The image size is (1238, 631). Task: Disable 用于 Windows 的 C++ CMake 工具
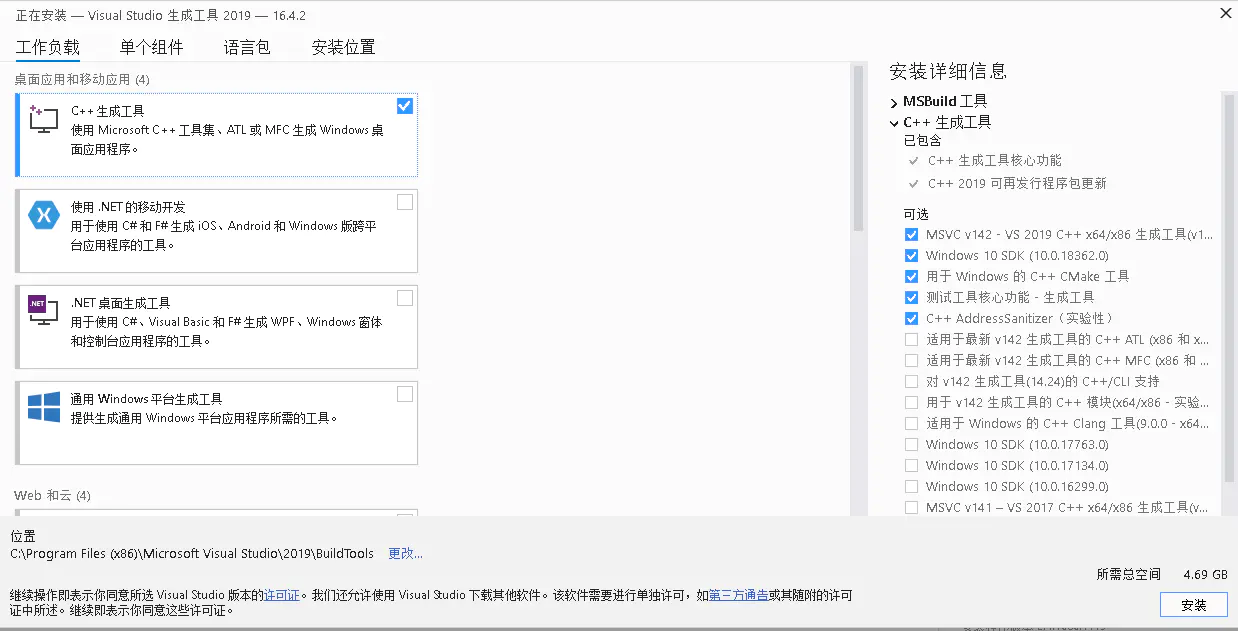tap(911, 276)
